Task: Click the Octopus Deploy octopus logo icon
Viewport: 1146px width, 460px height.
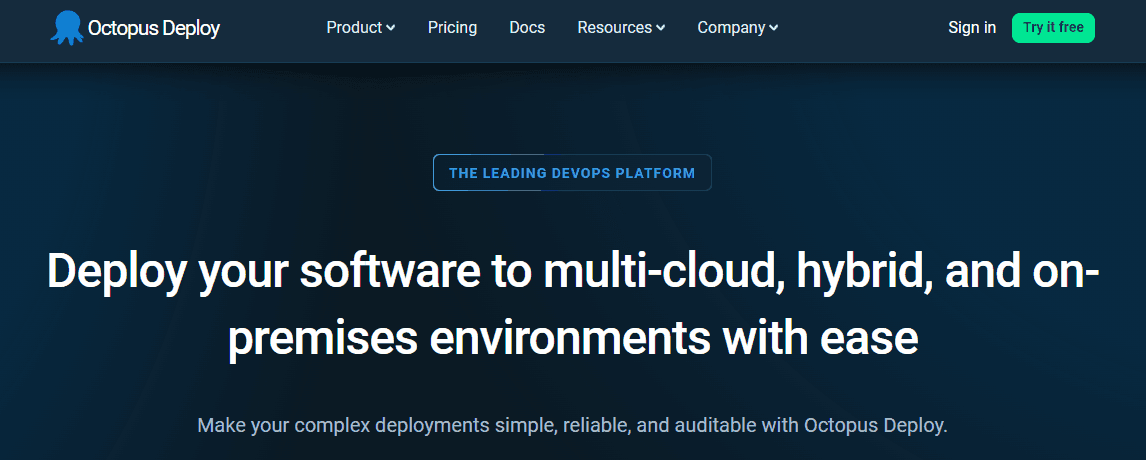Action: (x=67, y=28)
